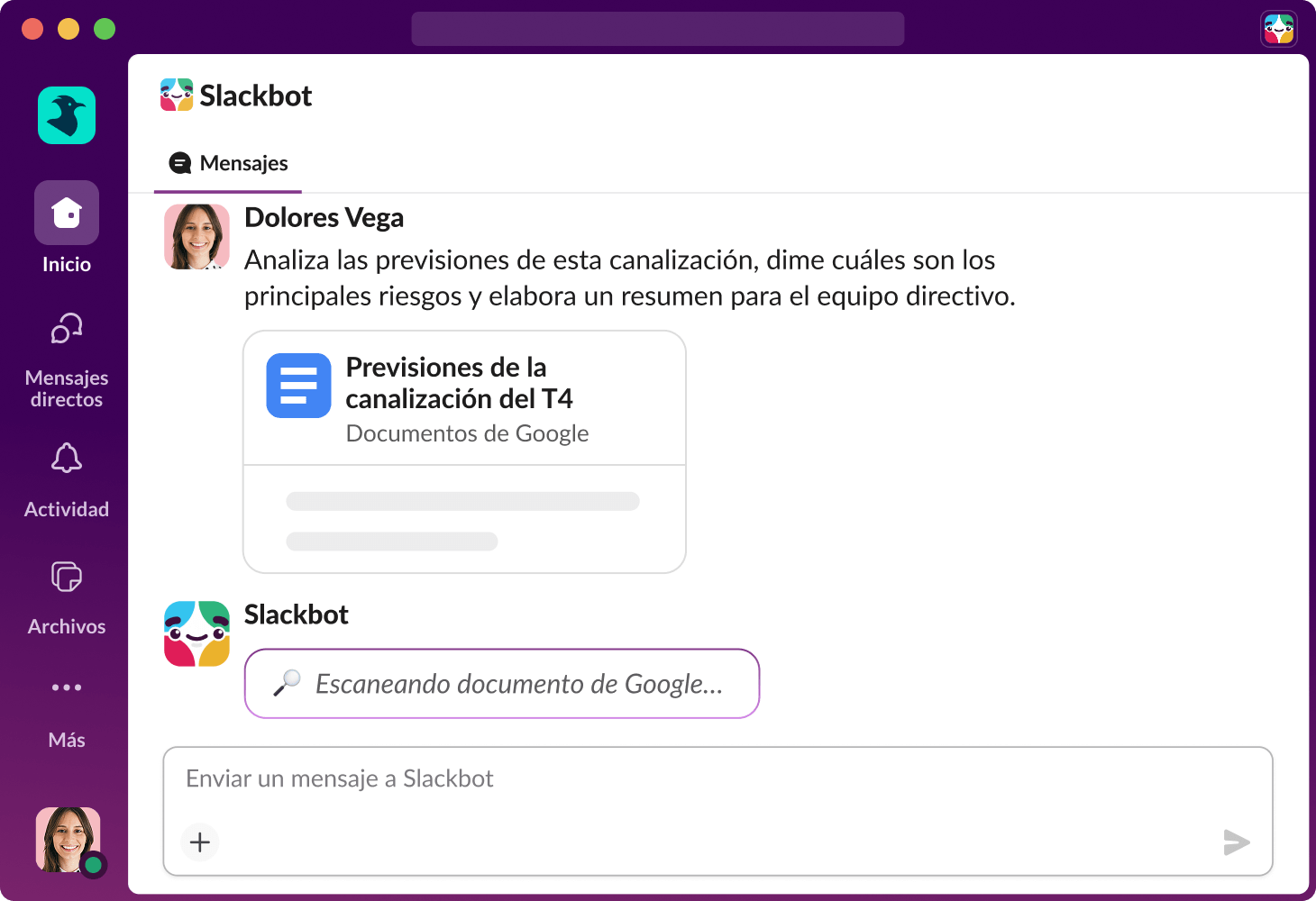Switch to the Mensajes tab
The width and height of the screenshot is (1316, 901).
(x=227, y=163)
